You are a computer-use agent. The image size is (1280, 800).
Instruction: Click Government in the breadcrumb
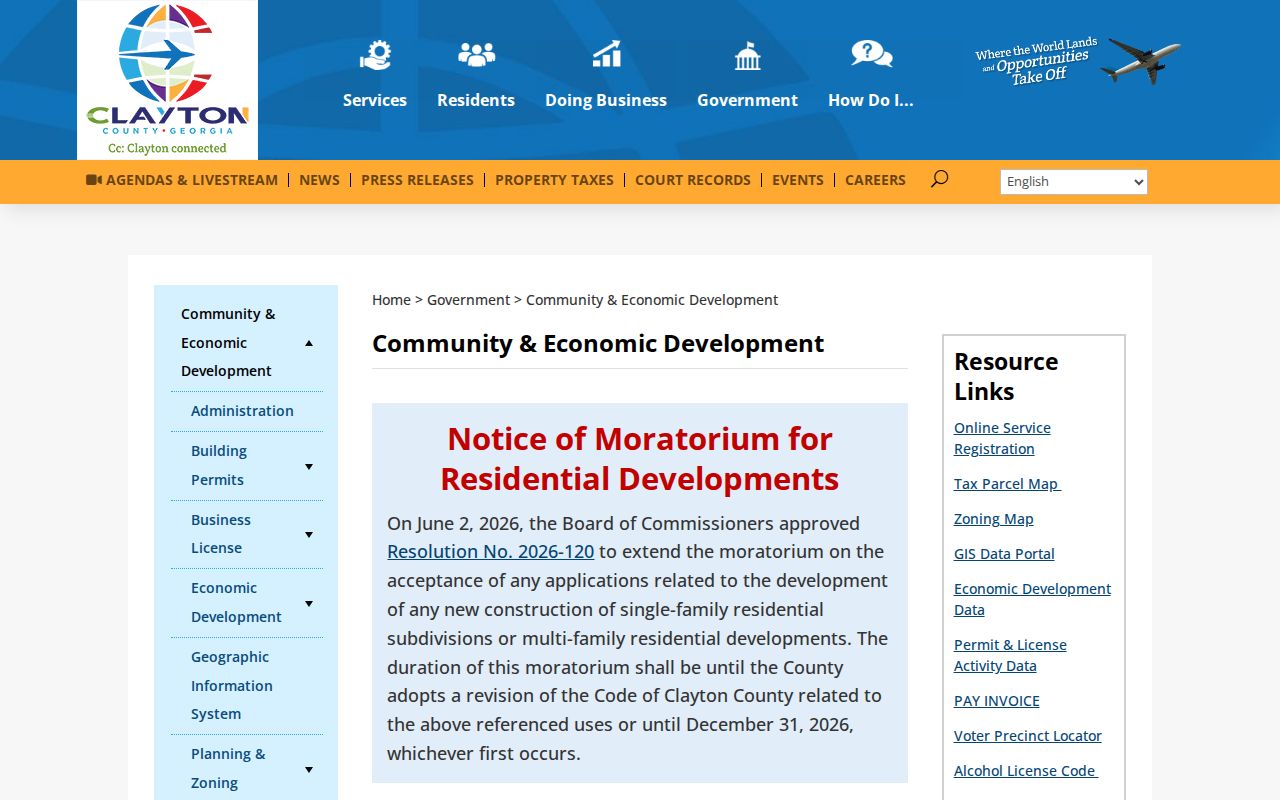[469, 300]
